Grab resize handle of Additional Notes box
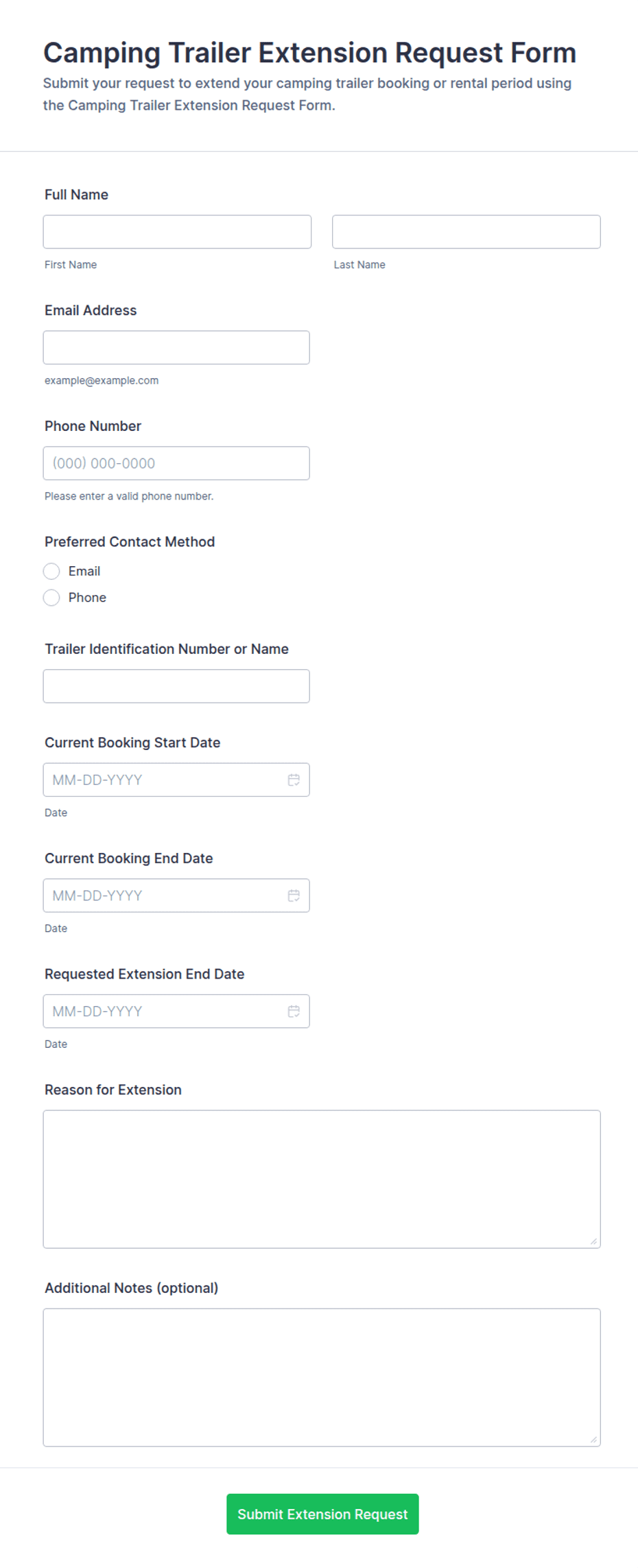The width and height of the screenshot is (638, 1568). (593, 1440)
